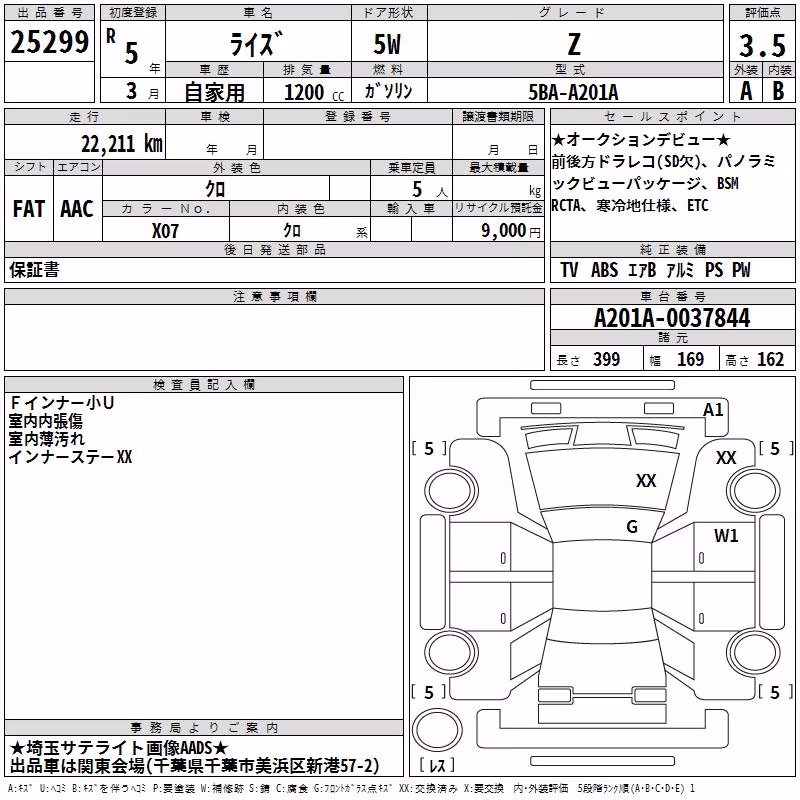Select inspector note インナーステーXX

[70, 457]
